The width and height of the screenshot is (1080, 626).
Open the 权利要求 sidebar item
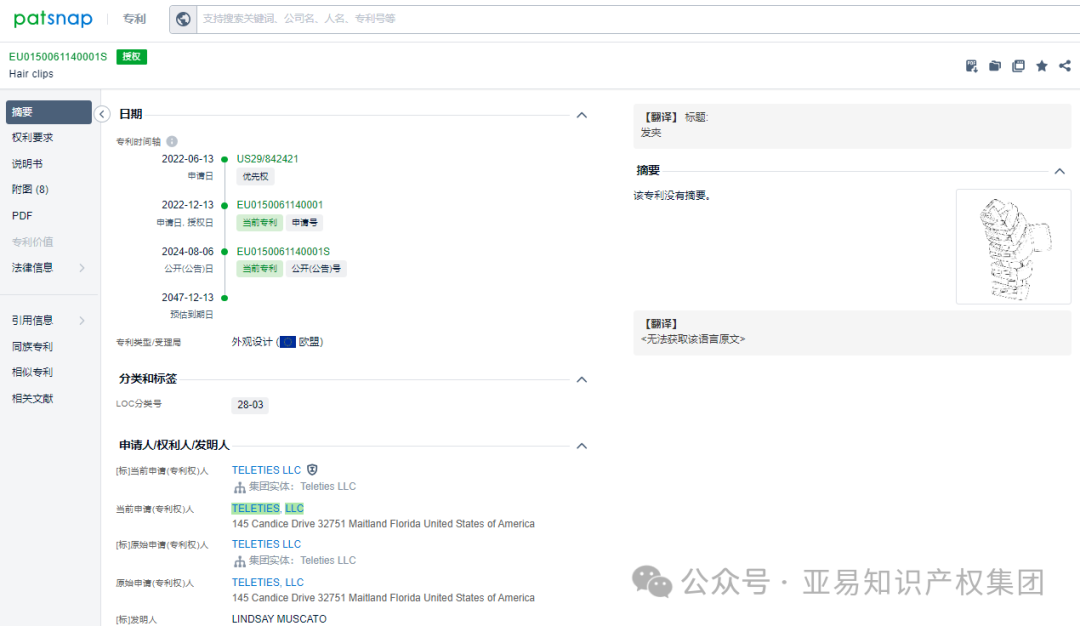32,138
